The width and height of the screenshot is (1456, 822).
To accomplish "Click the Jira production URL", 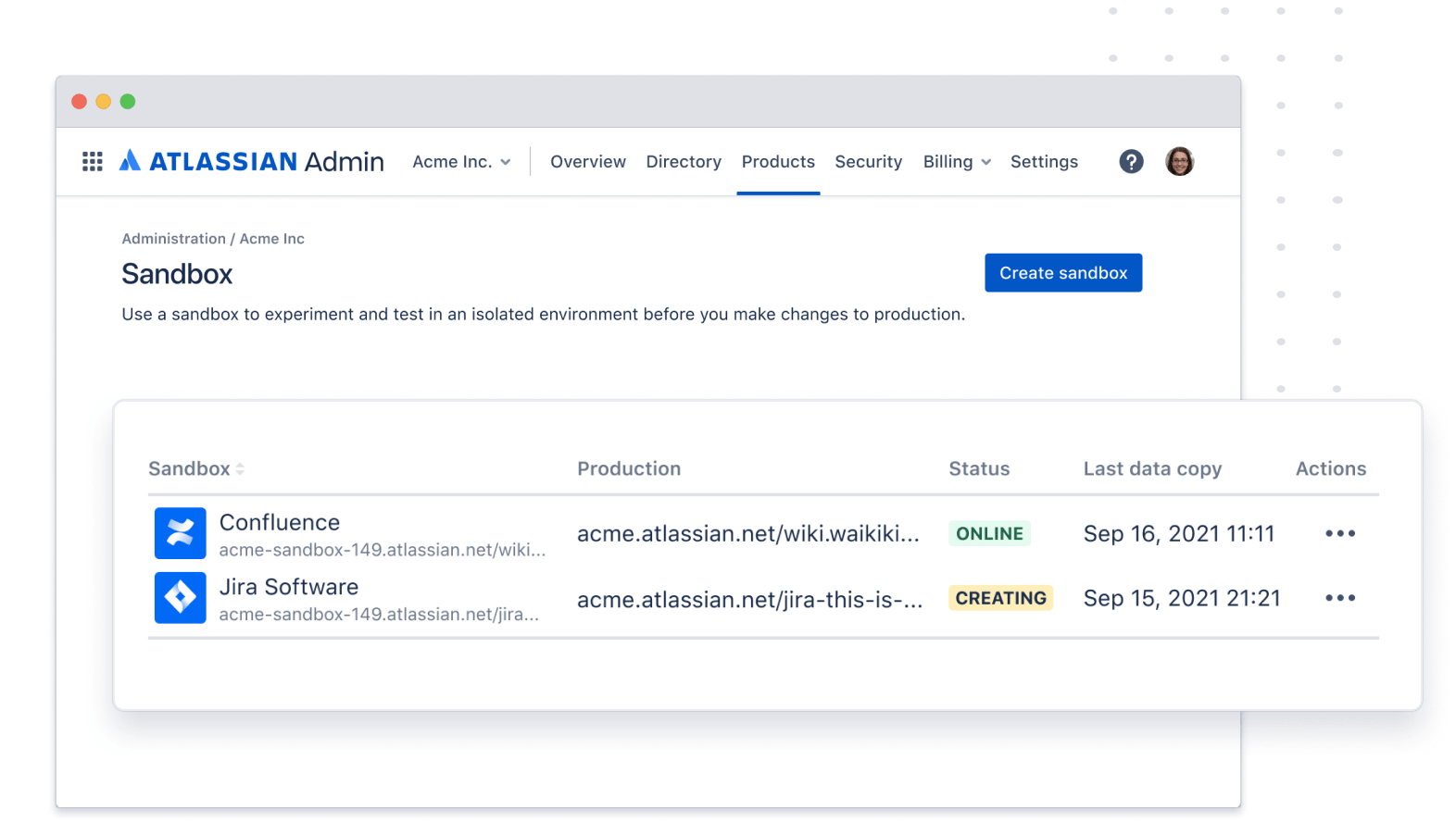I will tap(749, 600).
